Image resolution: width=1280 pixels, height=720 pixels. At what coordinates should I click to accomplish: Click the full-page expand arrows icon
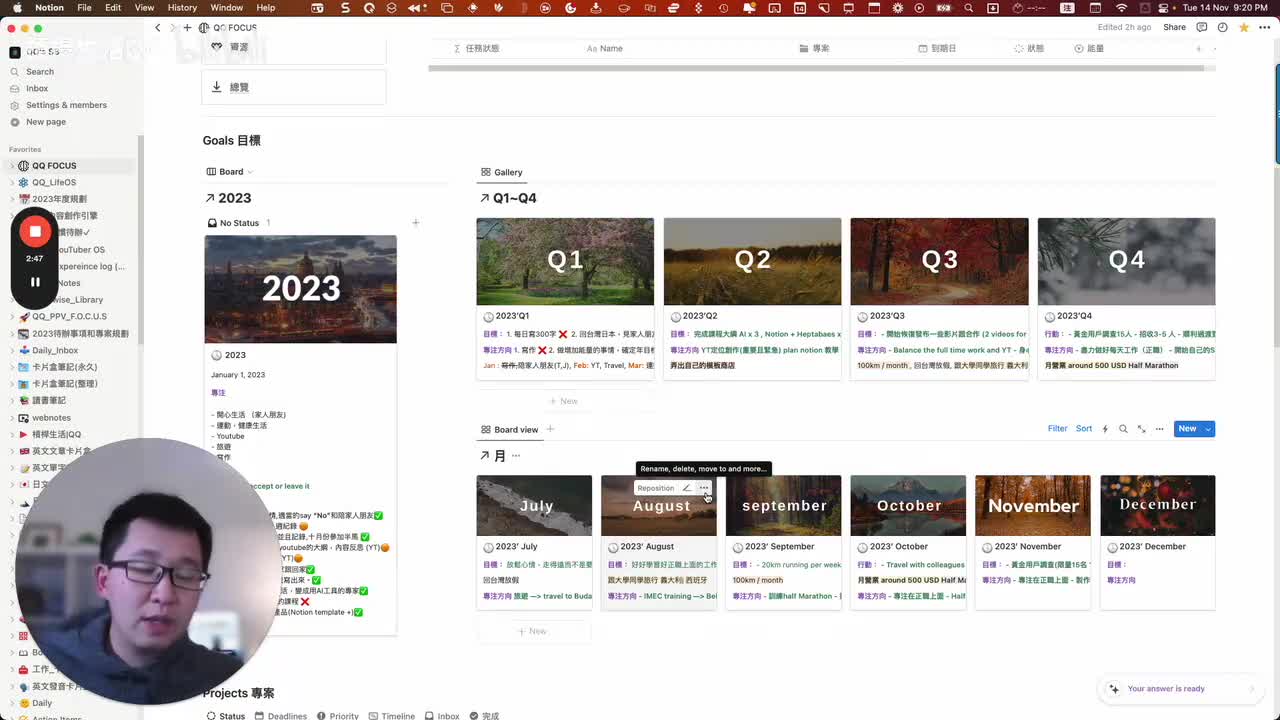[1141, 429]
